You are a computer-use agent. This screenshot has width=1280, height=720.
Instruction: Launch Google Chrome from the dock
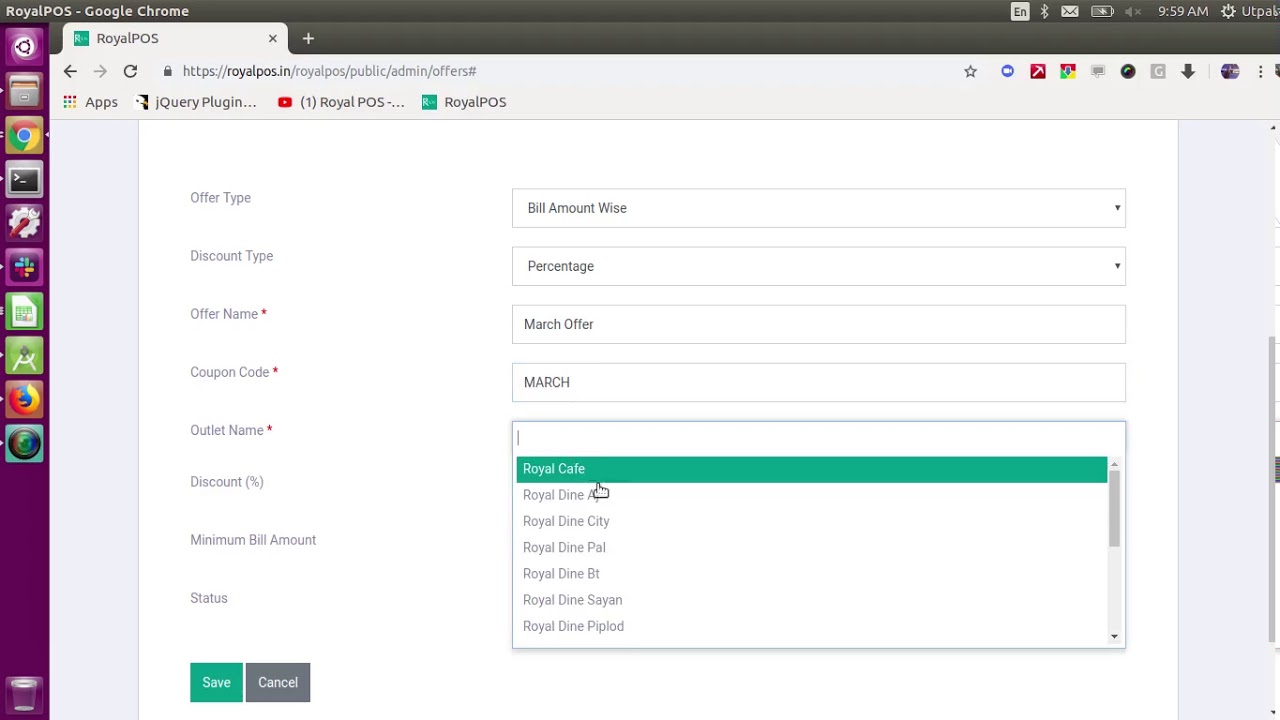[x=24, y=135]
